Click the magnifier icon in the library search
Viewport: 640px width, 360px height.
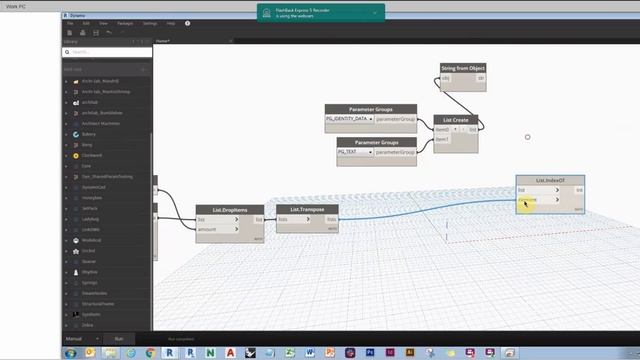[x=67, y=52]
